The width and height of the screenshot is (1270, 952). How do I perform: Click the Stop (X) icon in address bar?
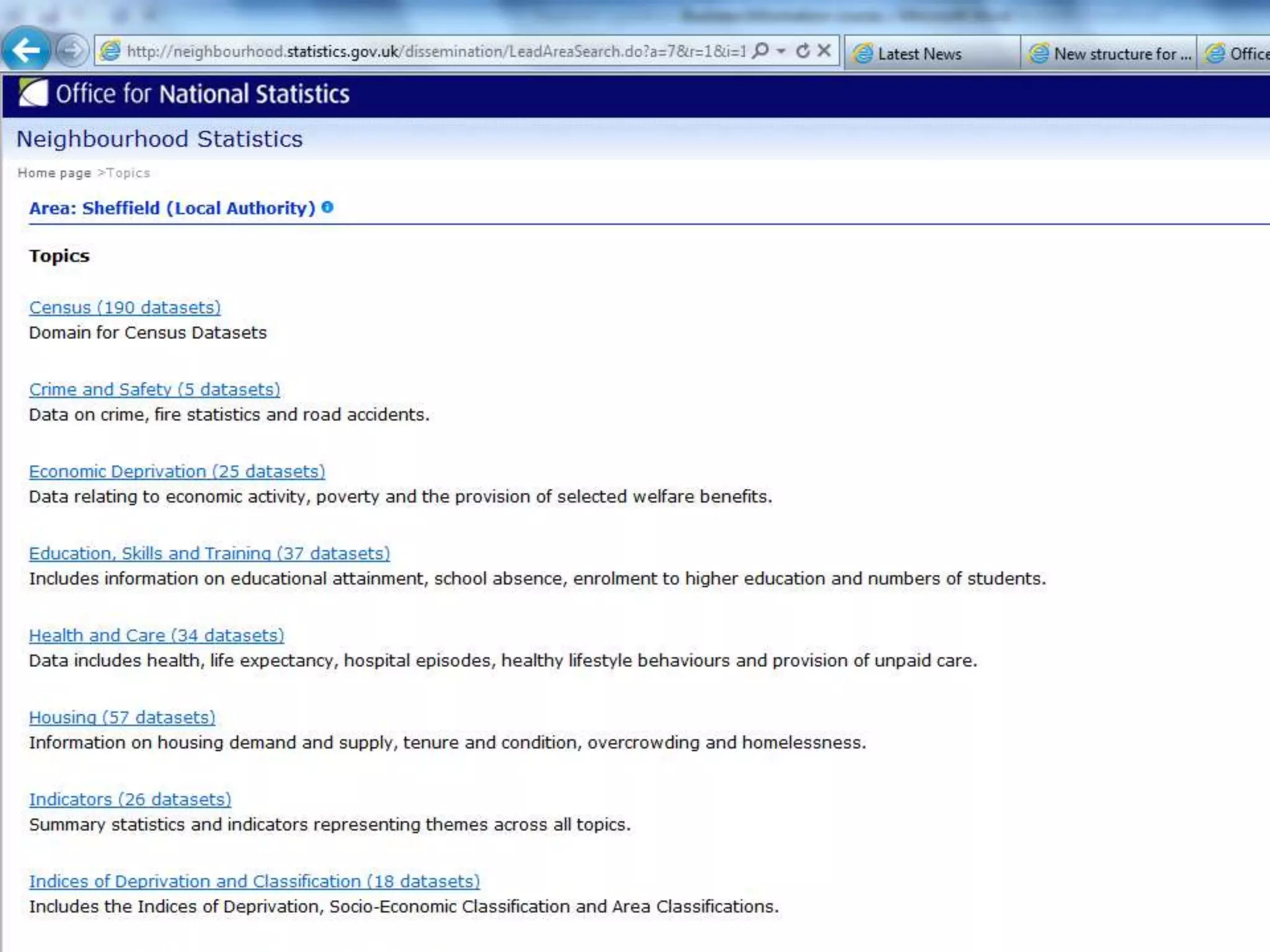tap(824, 51)
